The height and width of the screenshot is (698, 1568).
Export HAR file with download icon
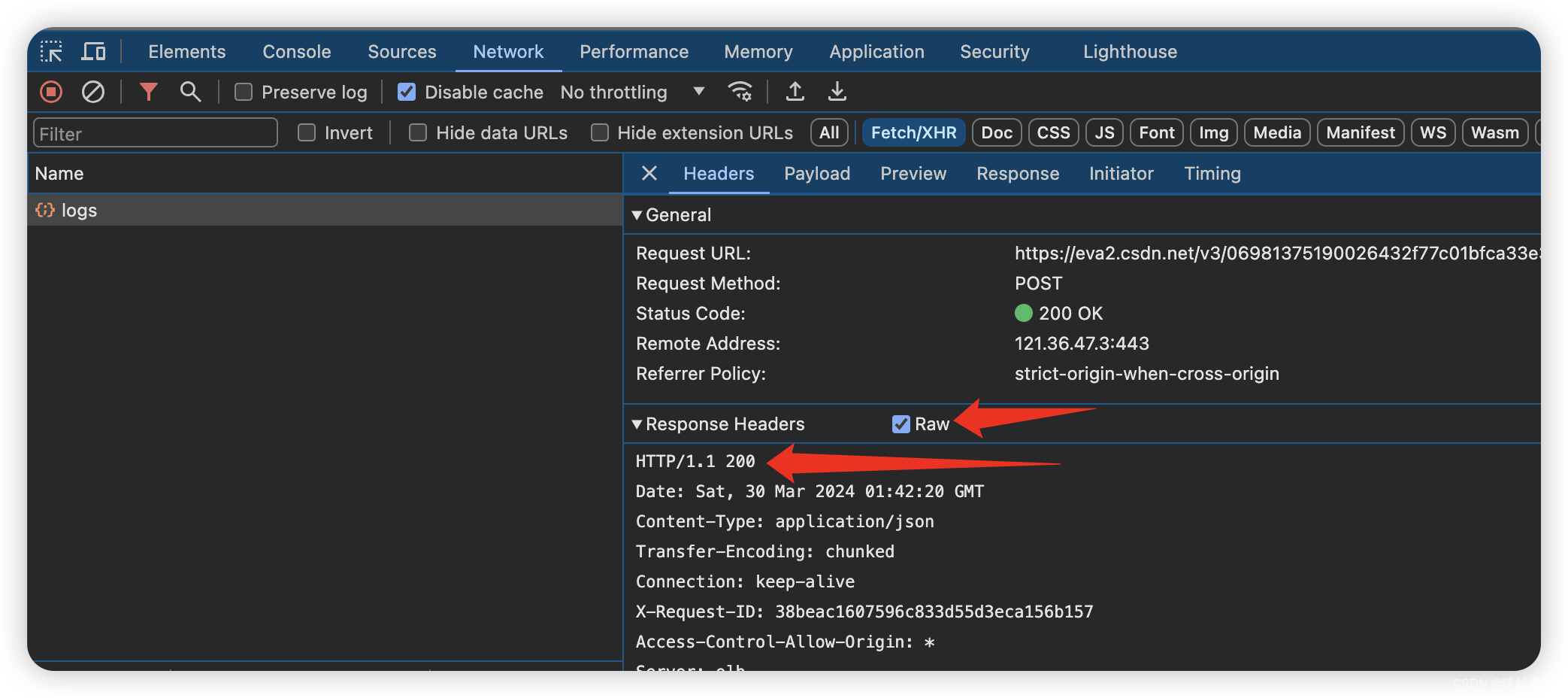(x=837, y=92)
